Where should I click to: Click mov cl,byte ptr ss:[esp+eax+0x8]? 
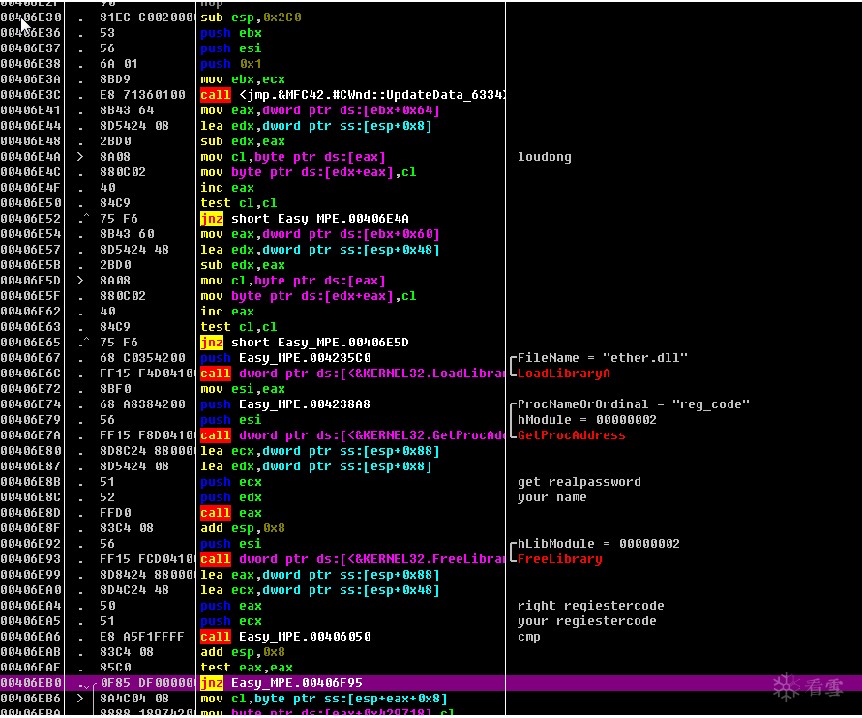324,699
